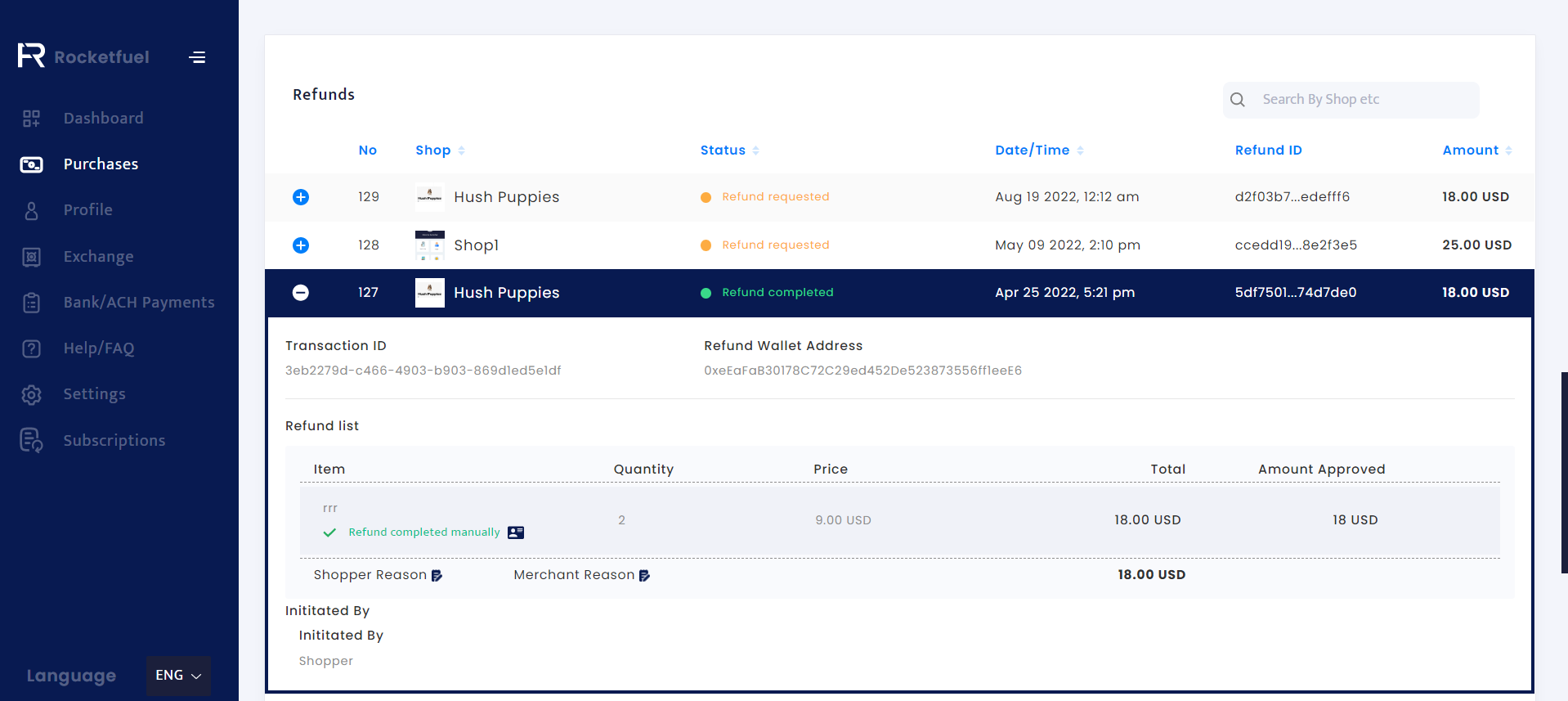Collapse sidebar with hamburger menu icon
1568x701 pixels.
[197, 57]
